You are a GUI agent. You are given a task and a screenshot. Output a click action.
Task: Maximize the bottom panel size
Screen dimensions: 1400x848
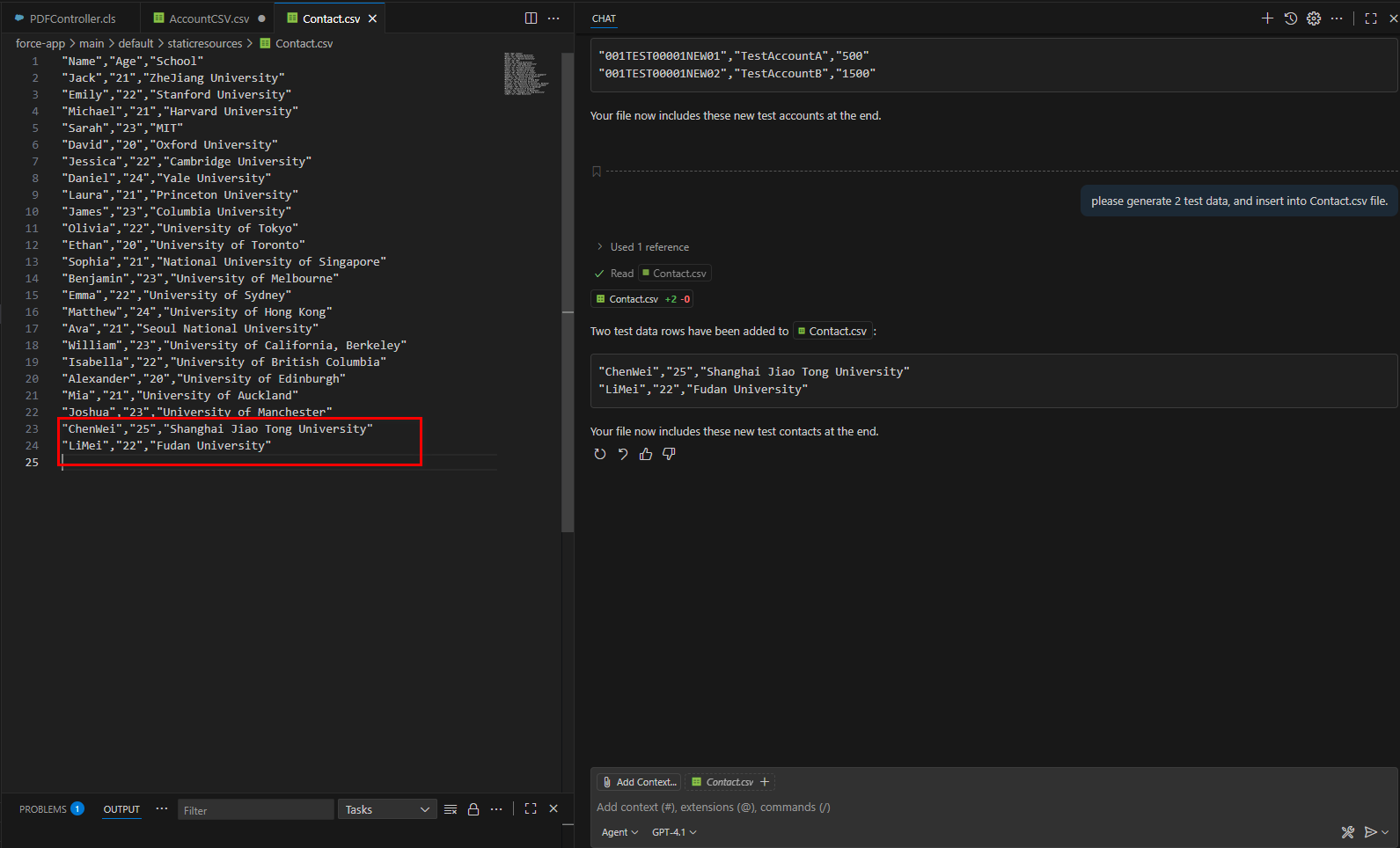click(531, 809)
